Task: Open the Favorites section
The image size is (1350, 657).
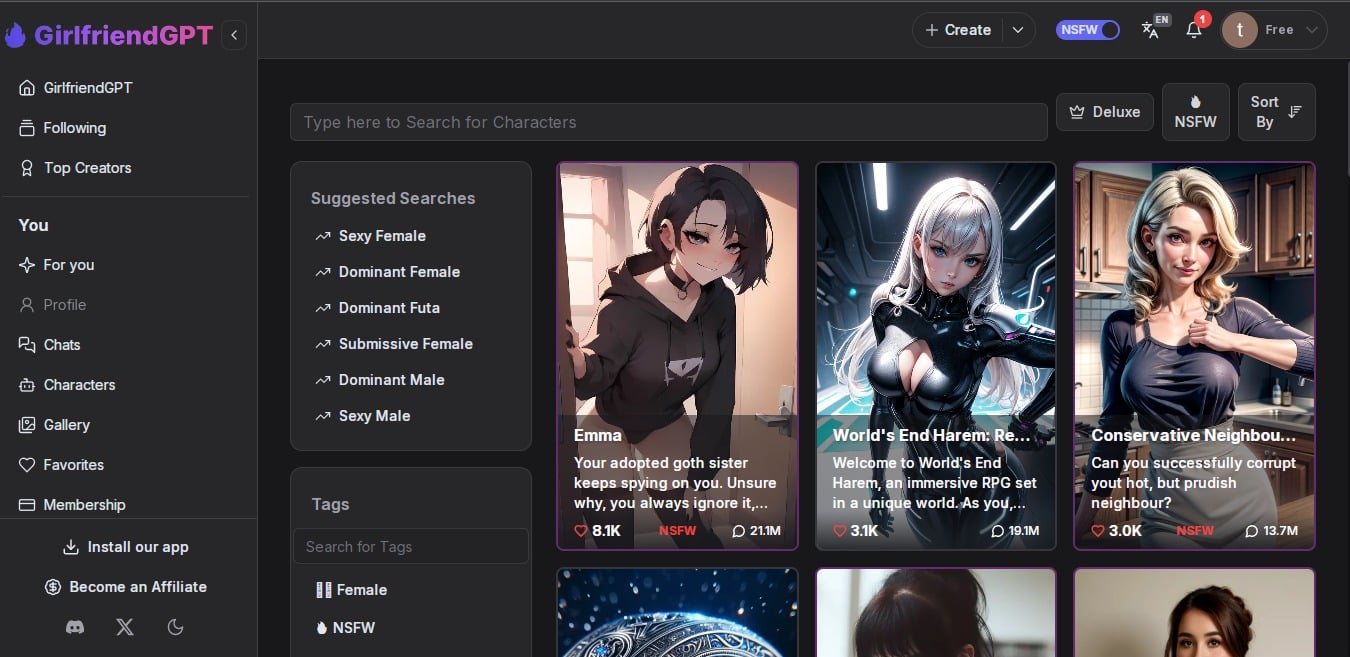Action: 62,465
